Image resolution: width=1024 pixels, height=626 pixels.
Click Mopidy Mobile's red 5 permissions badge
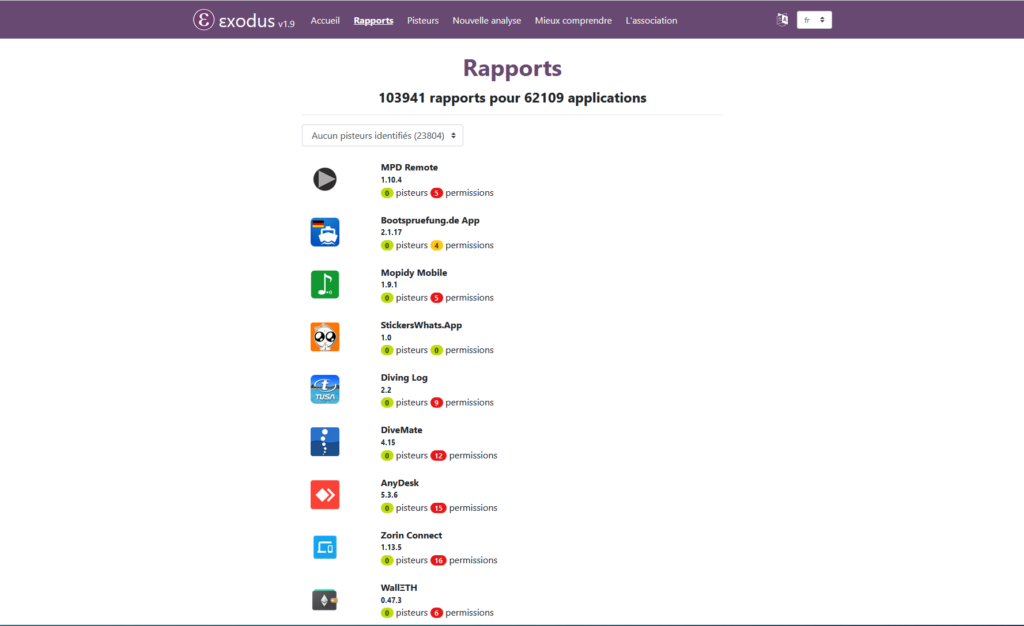[x=436, y=298]
